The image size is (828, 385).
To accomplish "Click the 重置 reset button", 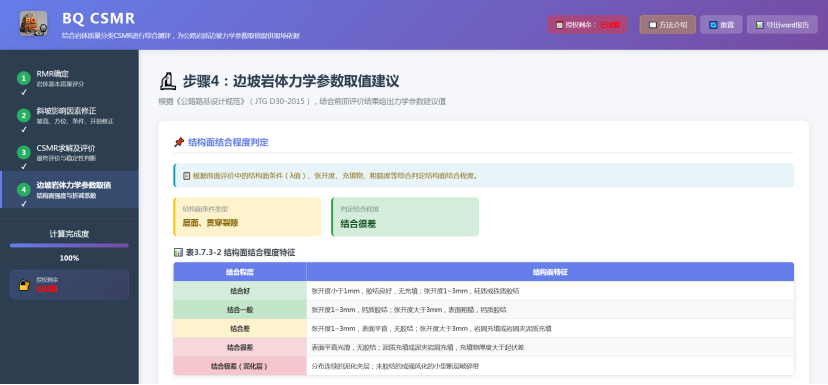I will (x=721, y=24).
